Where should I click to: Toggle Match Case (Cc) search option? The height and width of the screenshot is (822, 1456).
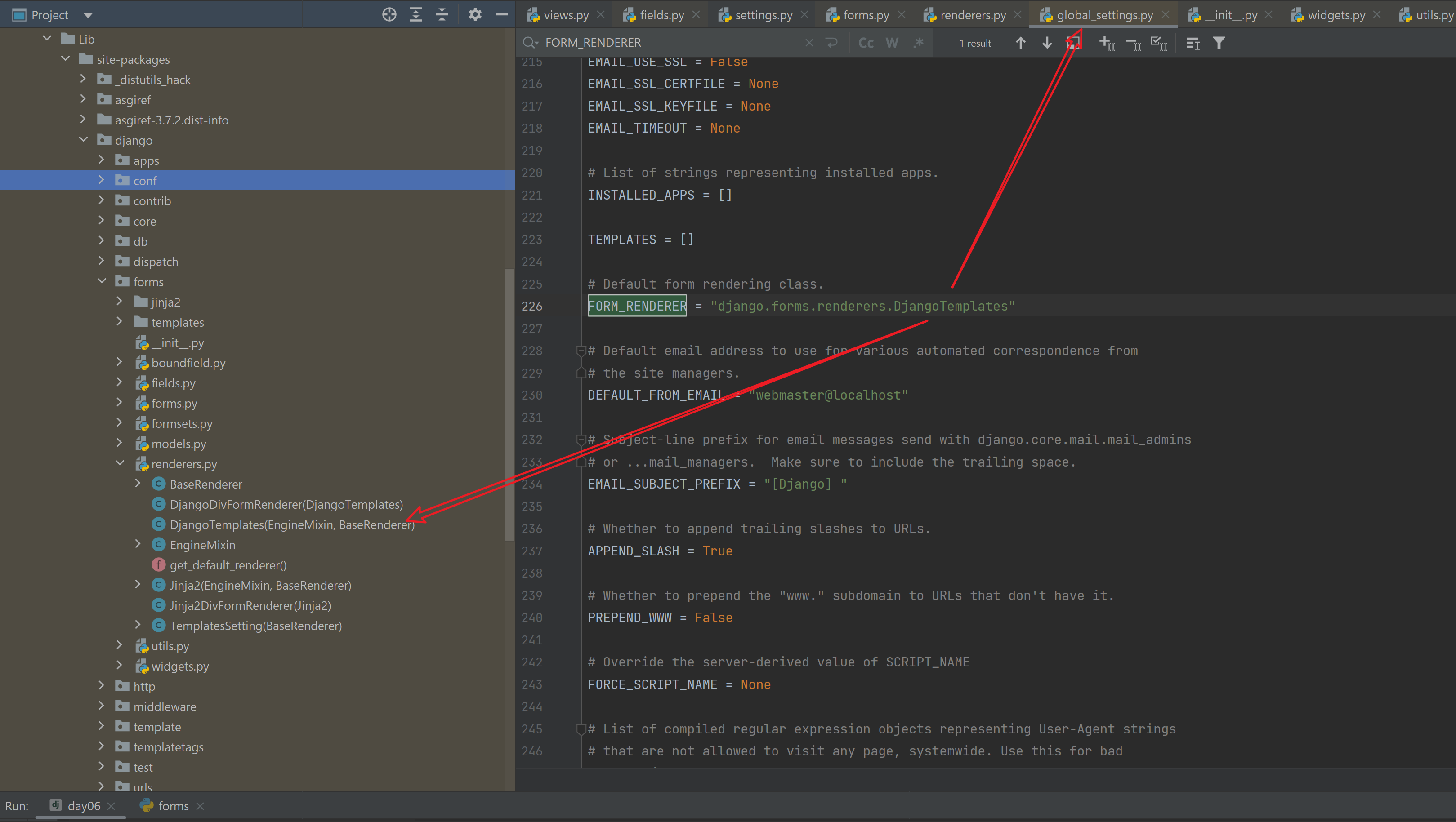click(x=865, y=43)
